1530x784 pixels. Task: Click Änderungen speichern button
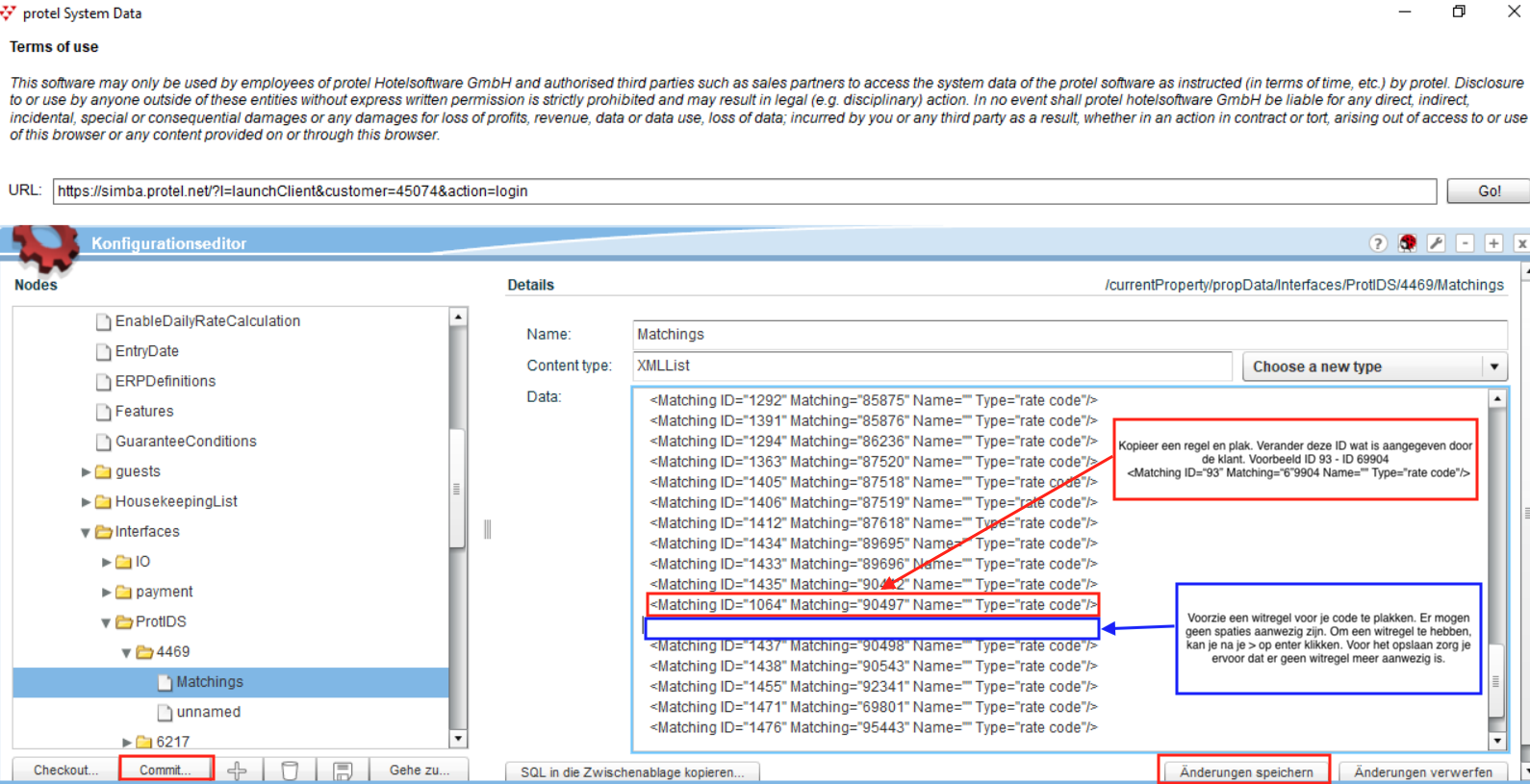(1246, 771)
